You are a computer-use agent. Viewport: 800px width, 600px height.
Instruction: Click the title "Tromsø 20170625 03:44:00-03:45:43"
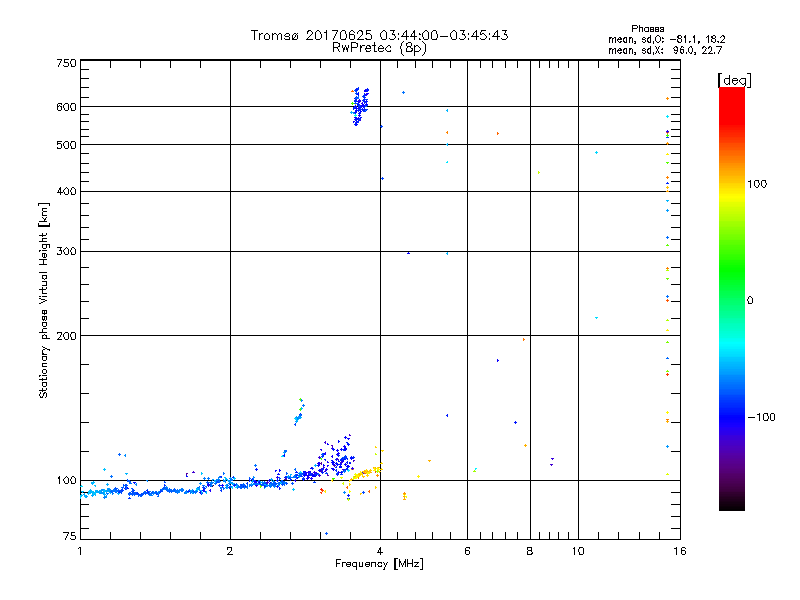coord(379,35)
